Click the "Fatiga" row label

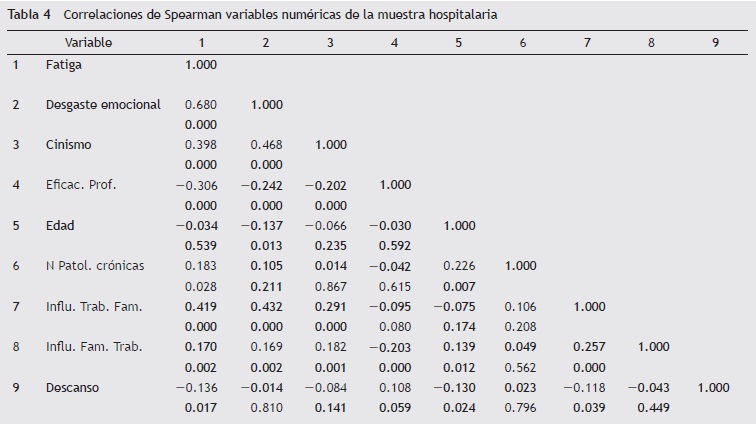click(x=64, y=64)
